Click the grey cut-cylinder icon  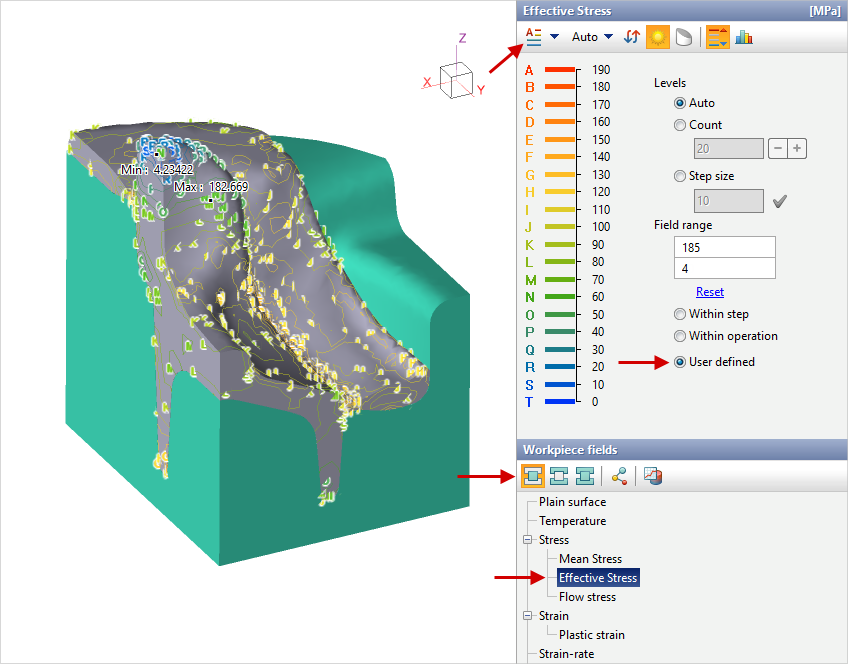tap(683, 36)
